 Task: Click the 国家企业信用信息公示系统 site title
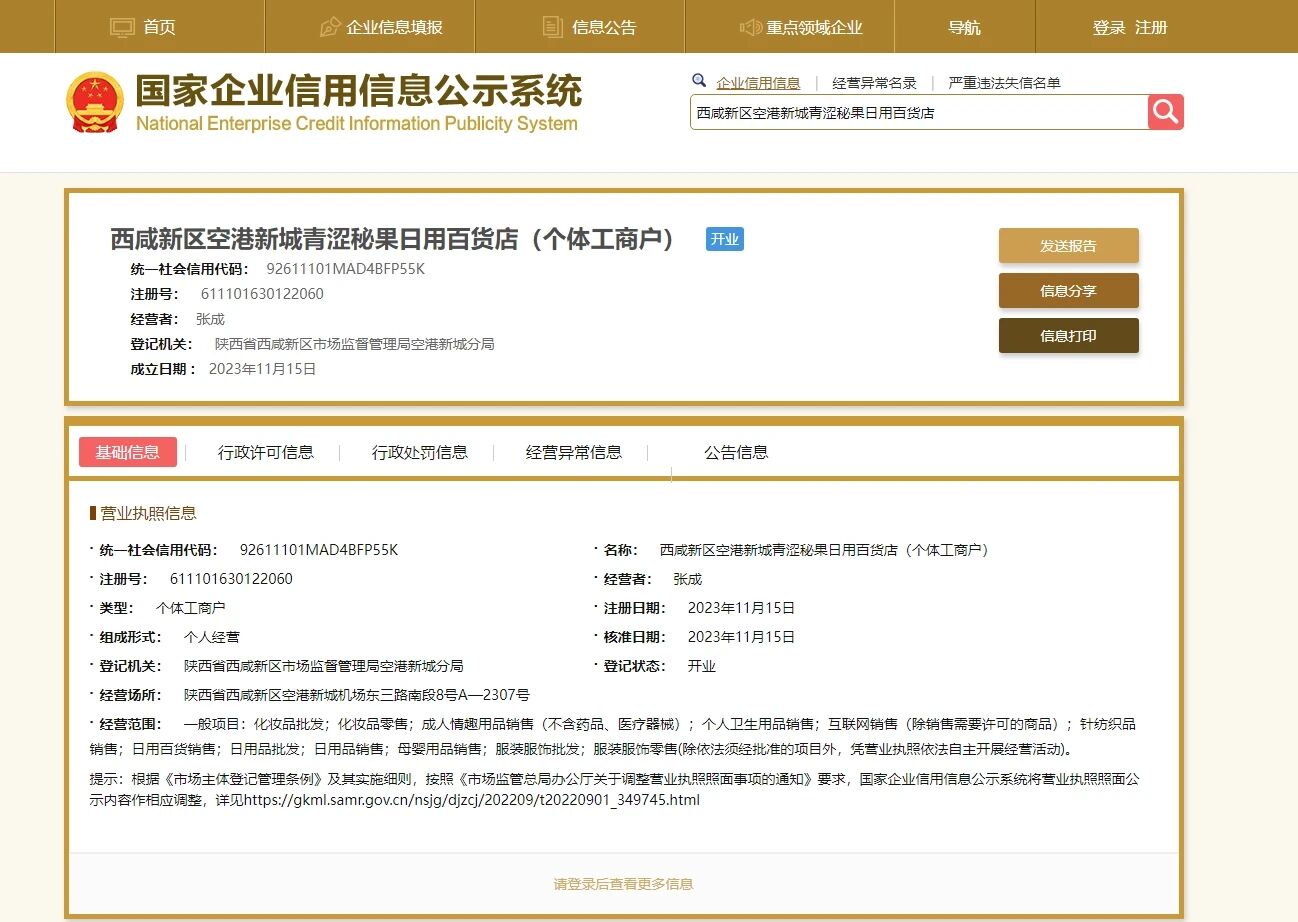point(358,91)
